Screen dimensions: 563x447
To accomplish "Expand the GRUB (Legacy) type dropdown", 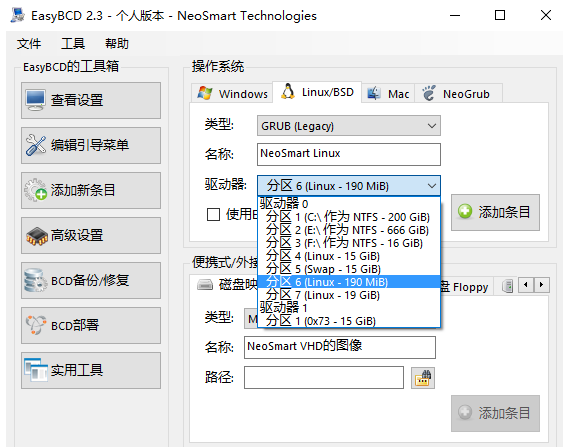I will pyautogui.click(x=349, y=126).
